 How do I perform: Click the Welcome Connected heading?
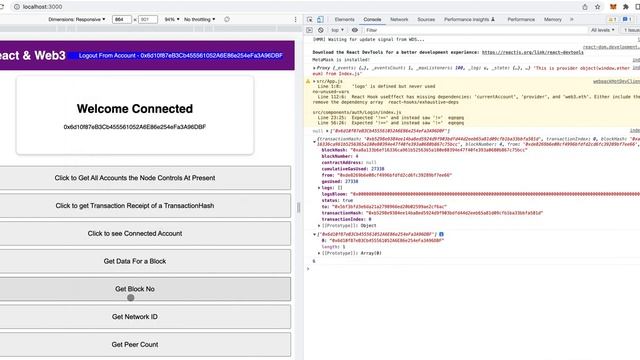coord(135,109)
